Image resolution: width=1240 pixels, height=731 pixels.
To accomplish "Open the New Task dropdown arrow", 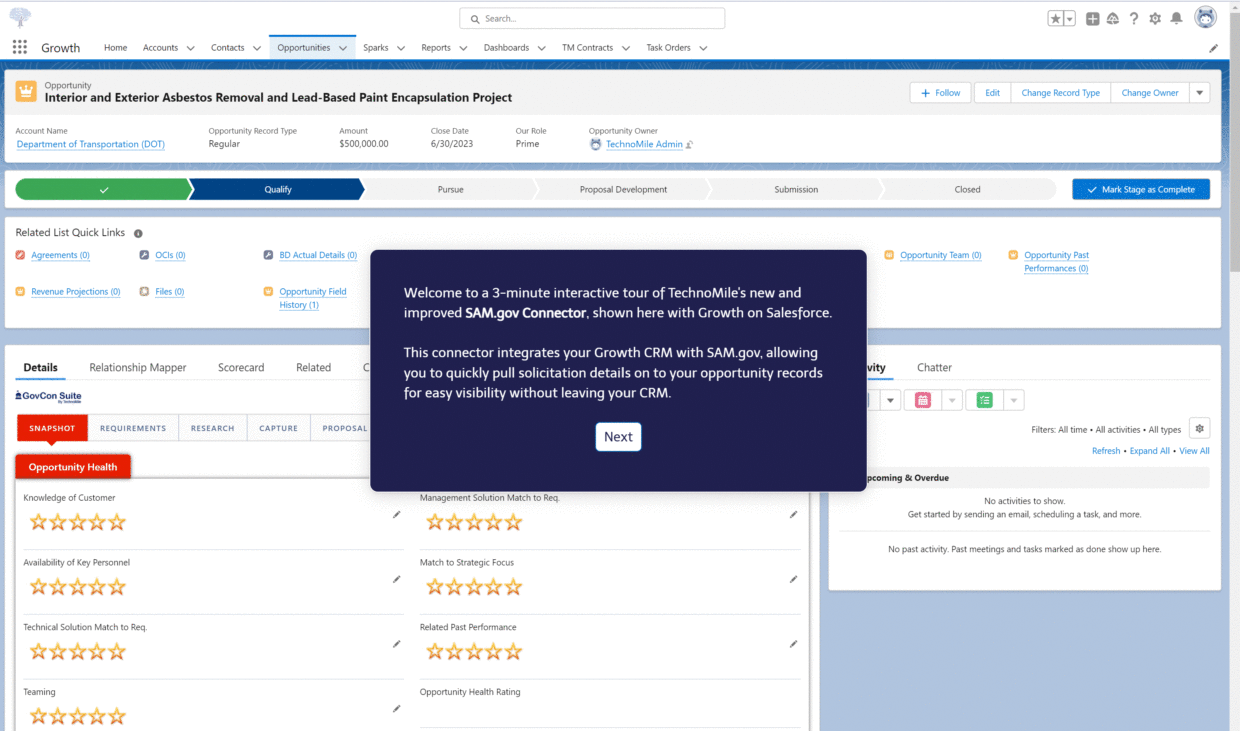I will coord(1014,400).
